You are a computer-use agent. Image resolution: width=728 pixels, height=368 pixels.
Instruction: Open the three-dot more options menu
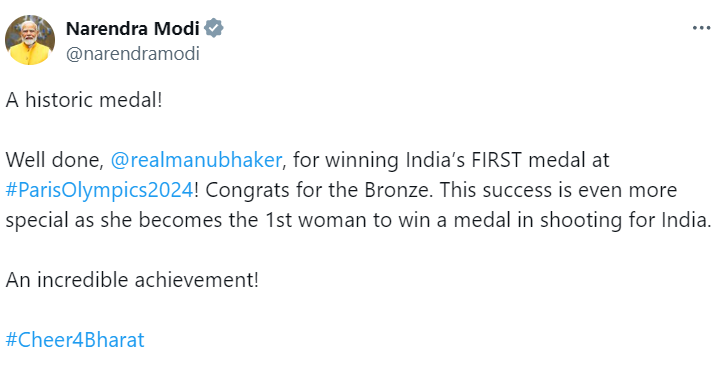pos(701,28)
